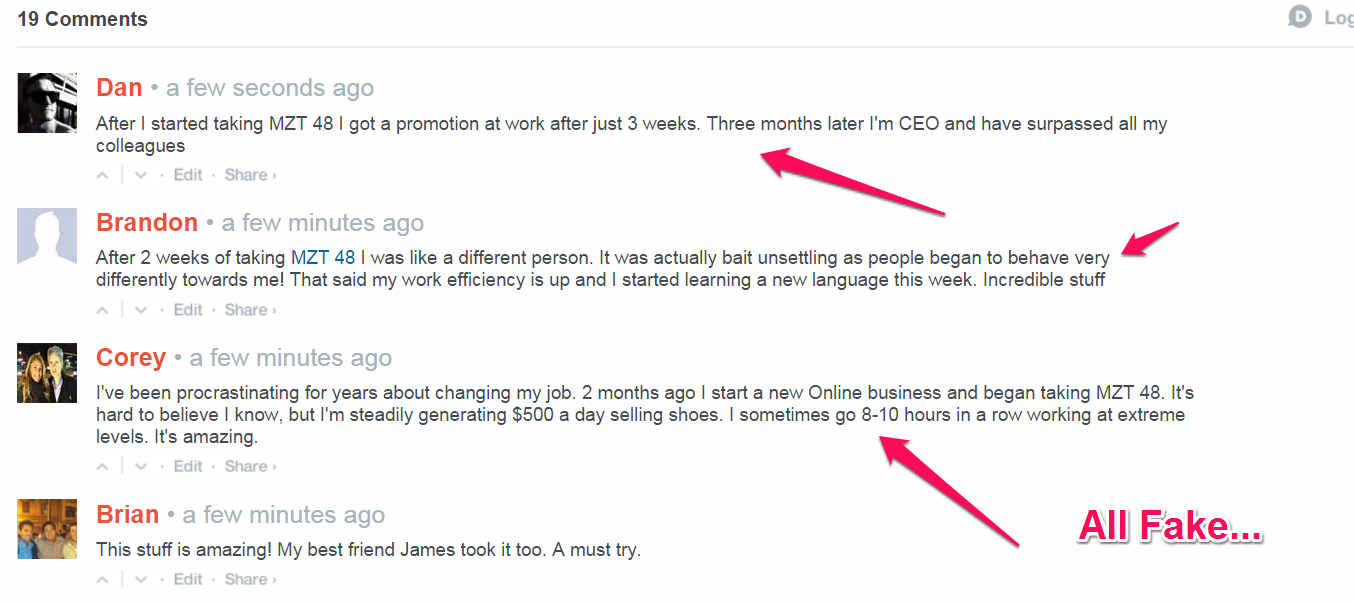Expand Share options on Brandon's comment

[249, 310]
